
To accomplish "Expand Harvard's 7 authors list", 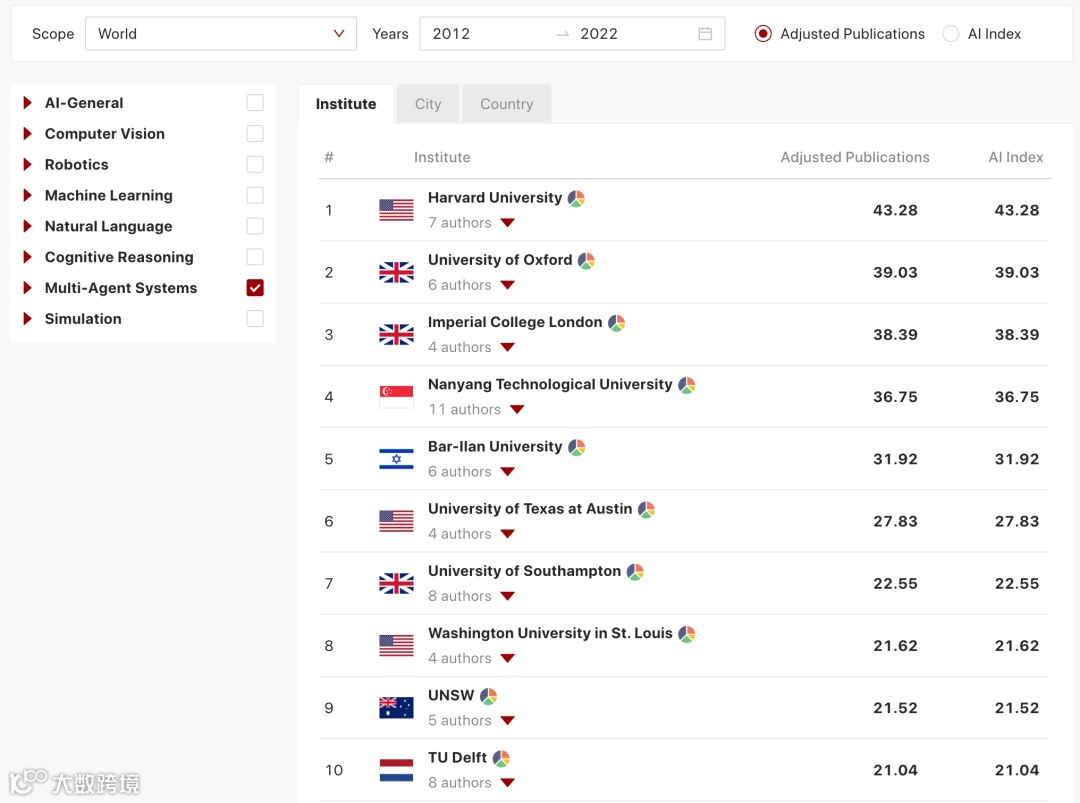I will coord(508,223).
